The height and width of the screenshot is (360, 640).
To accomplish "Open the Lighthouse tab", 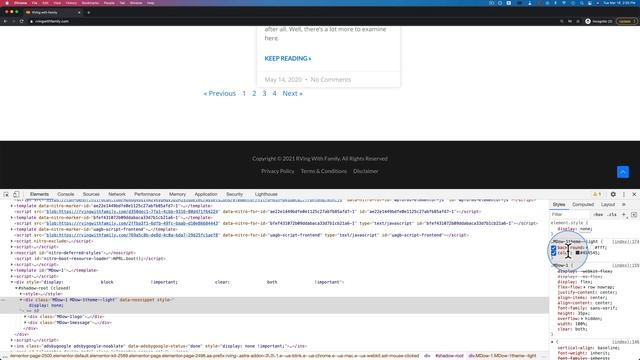I will 266,194.
